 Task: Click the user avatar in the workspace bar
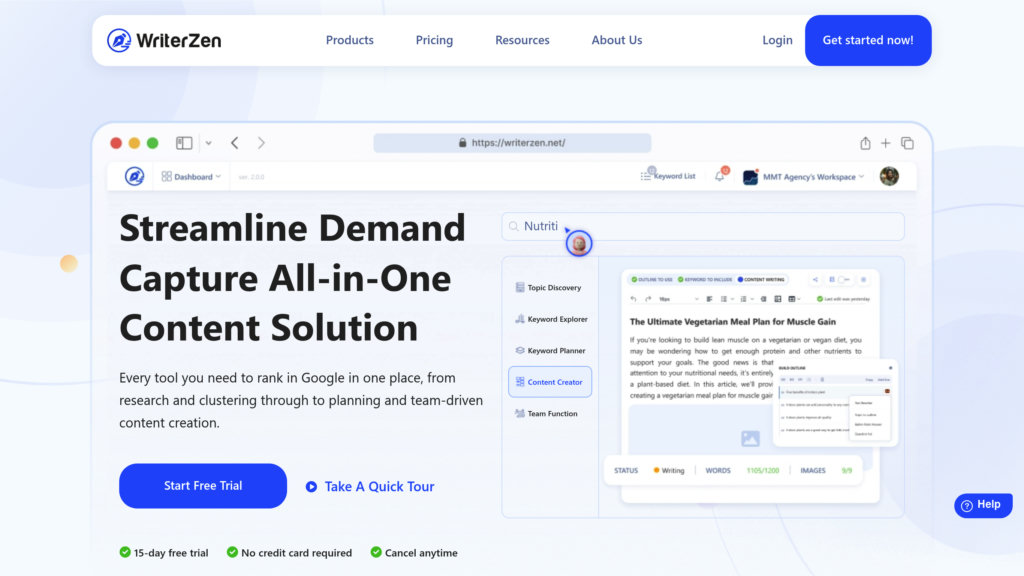(x=889, y=176)
